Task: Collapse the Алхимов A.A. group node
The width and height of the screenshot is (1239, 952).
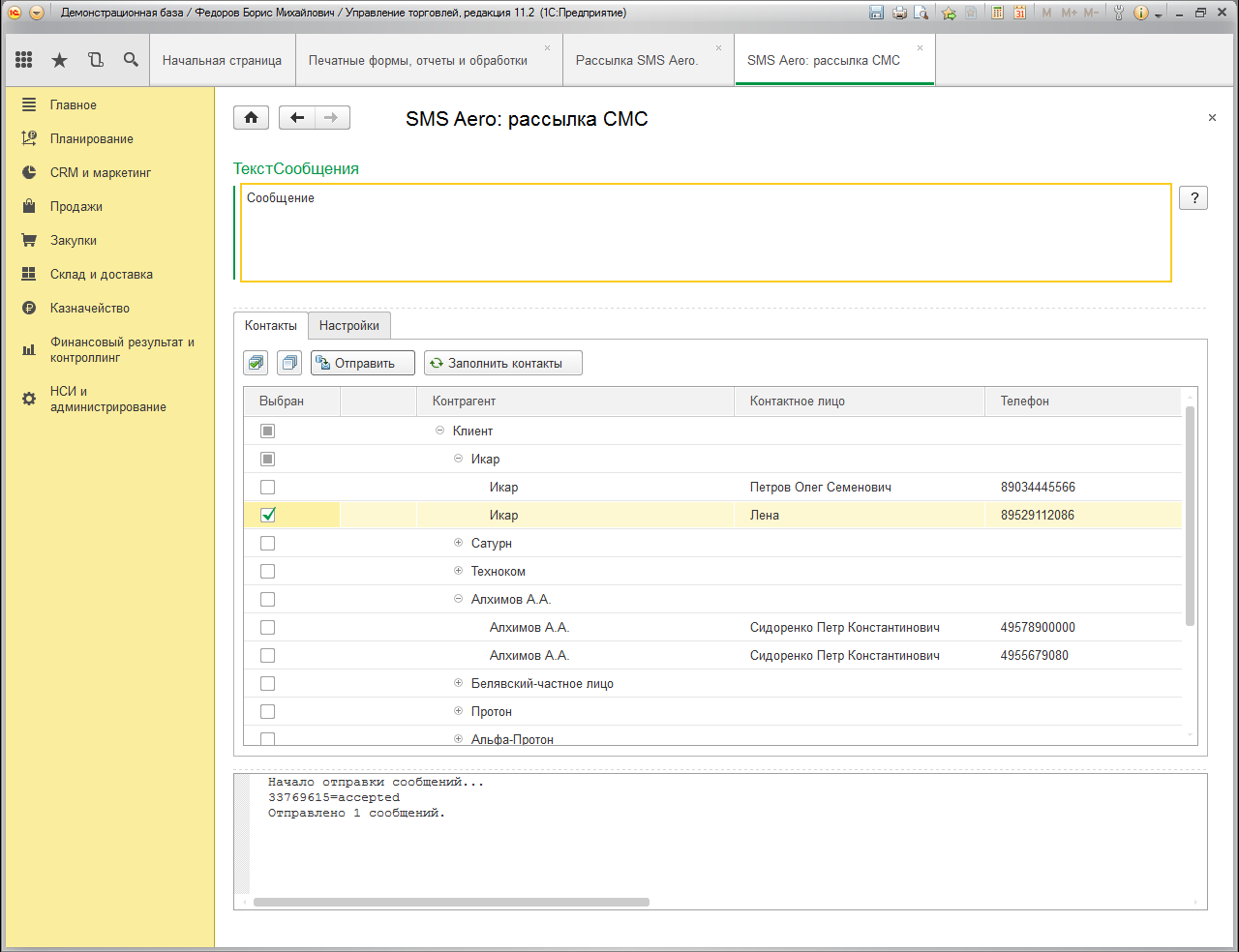Action: coord(459,599)
